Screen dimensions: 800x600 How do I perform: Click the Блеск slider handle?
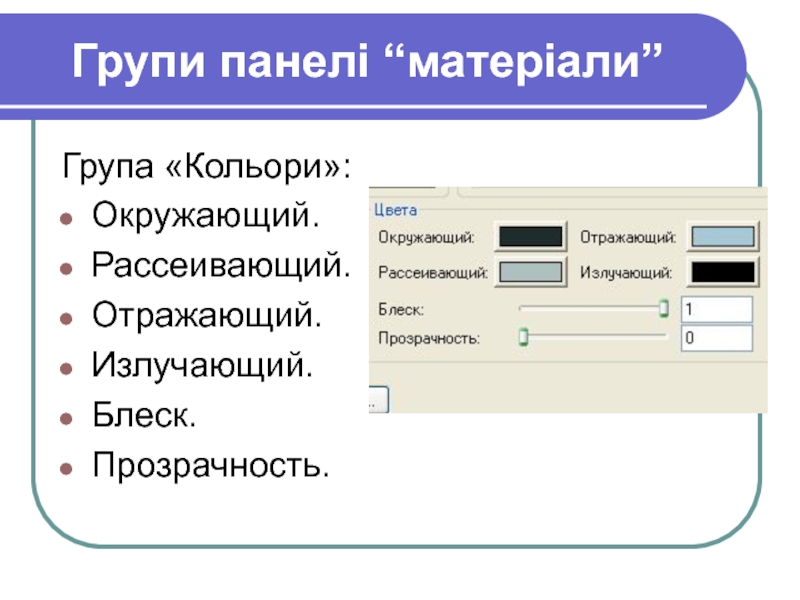point(663,309)
